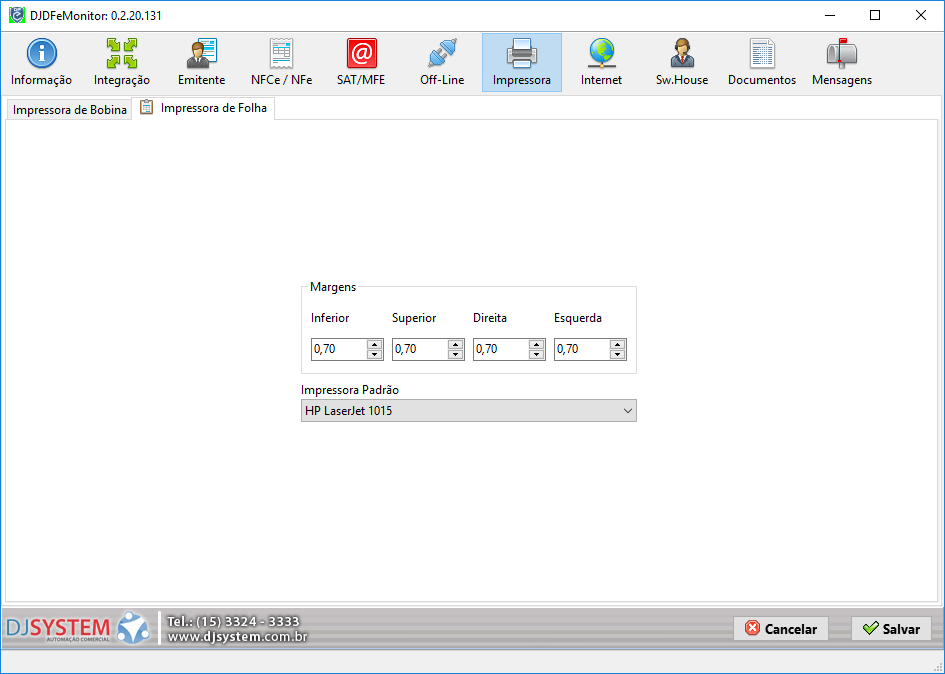Select the Impressora de Folha tab
This screenshot has height=674, width=945.
(204, 108)
